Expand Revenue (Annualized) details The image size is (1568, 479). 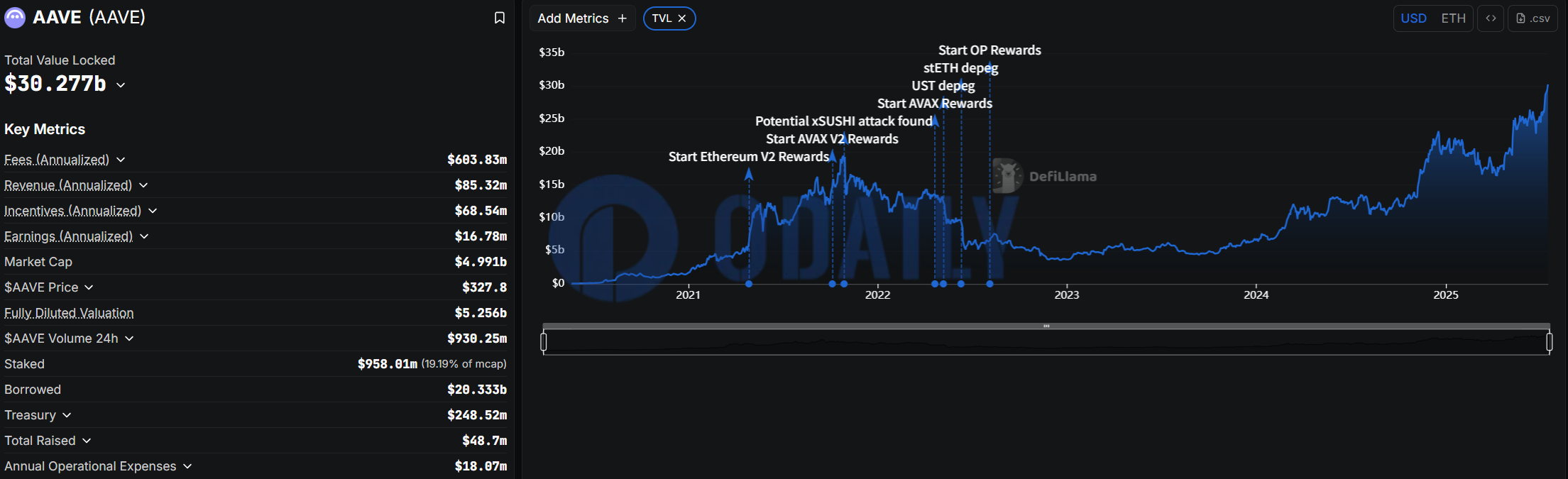click(143, 185)
